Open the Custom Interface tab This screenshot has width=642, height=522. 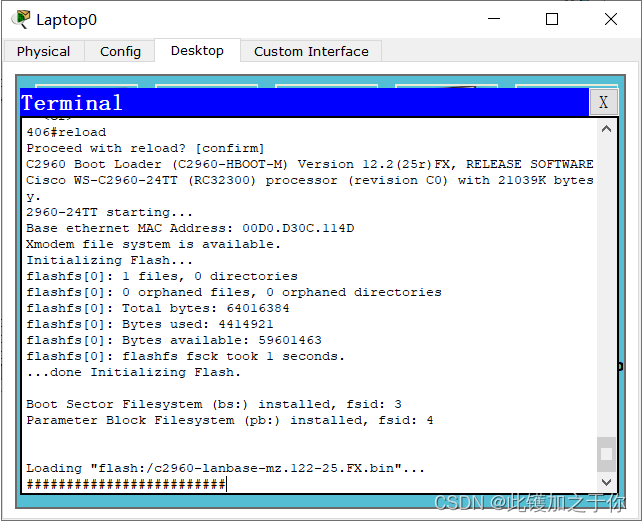[x=311, y=51]
